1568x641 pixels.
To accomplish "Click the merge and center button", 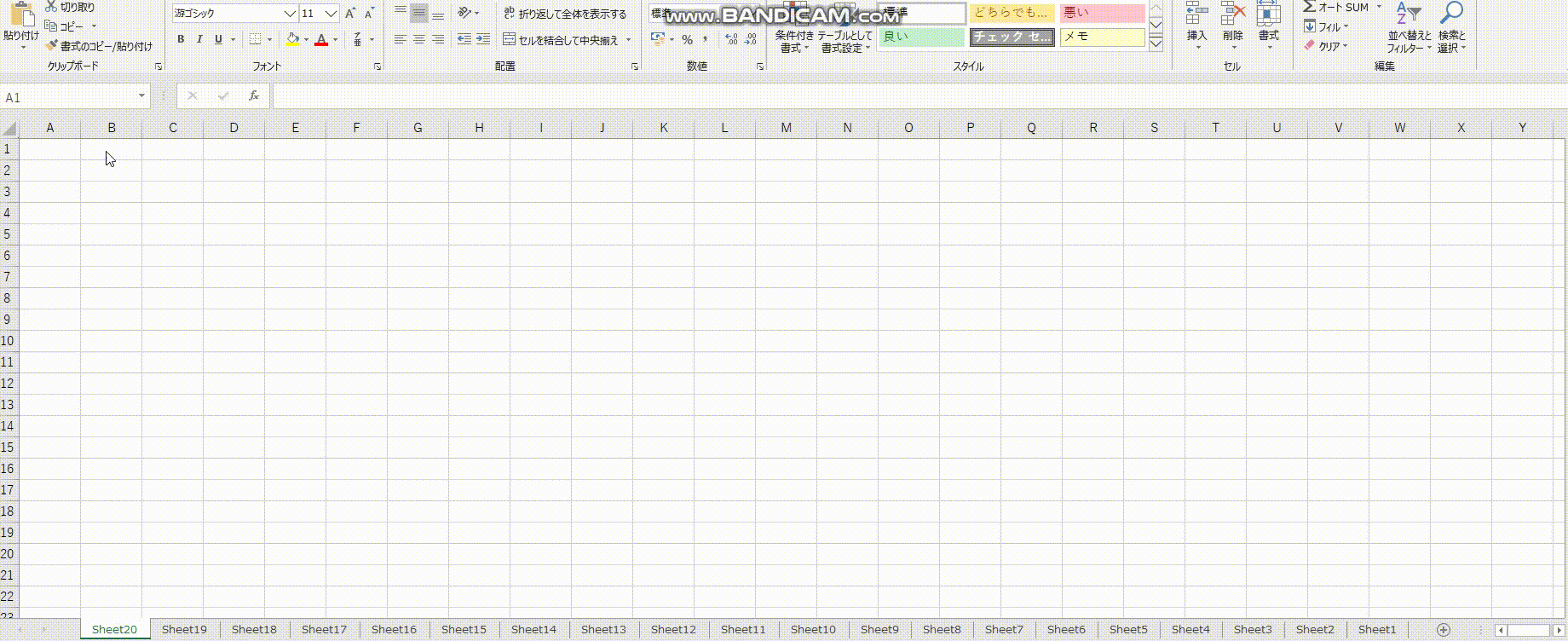I will [x=561, y=40].
